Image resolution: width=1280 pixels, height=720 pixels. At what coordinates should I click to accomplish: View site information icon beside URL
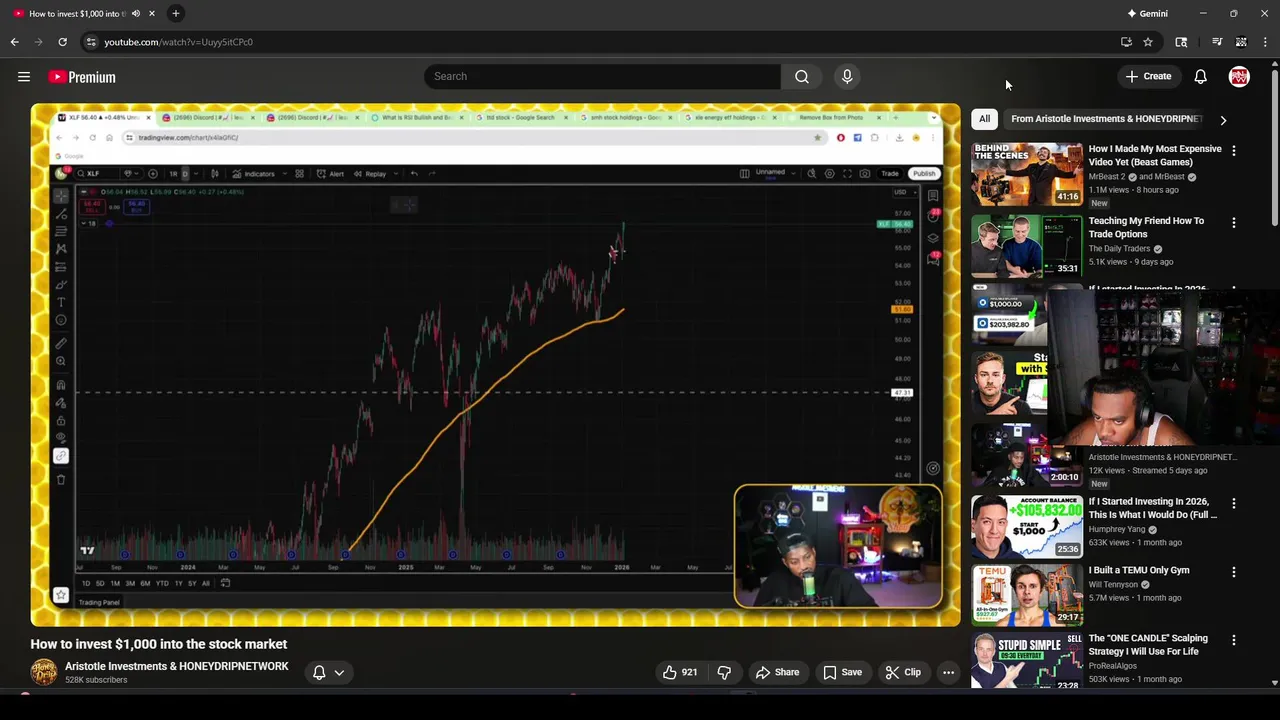(x=91, y=42)
